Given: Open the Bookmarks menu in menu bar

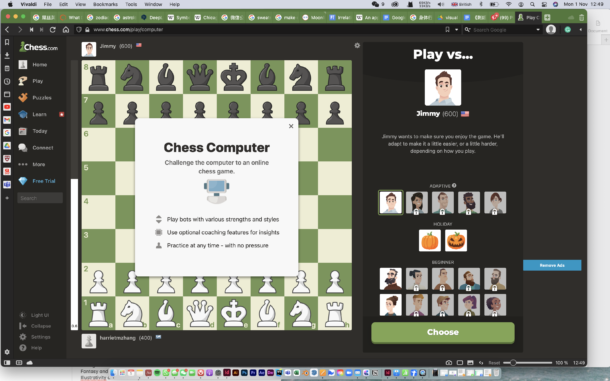Looking at the screenshot, I should 105,4.
